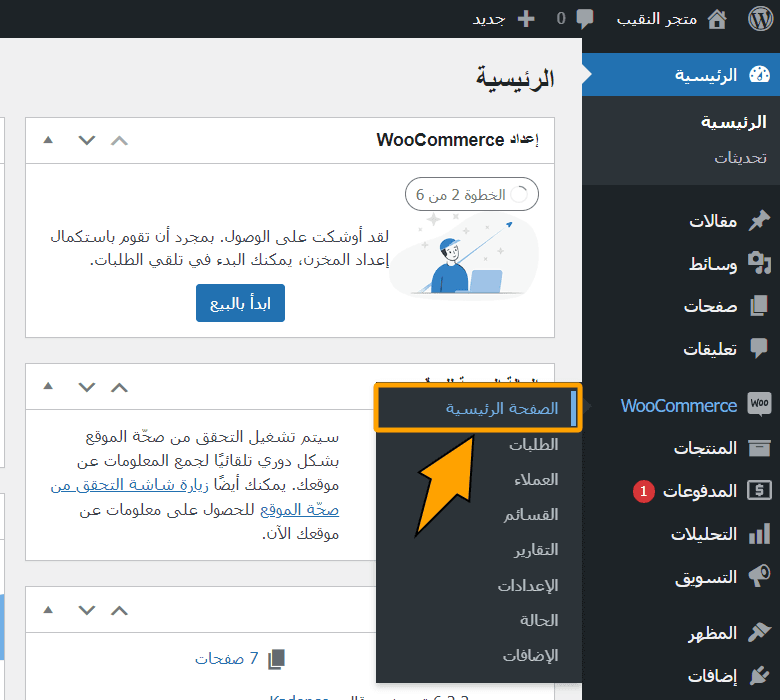Click the plugin icon beside إضافات
The width and height of the screenshot is (780, 700).
(x=759, y=675)
